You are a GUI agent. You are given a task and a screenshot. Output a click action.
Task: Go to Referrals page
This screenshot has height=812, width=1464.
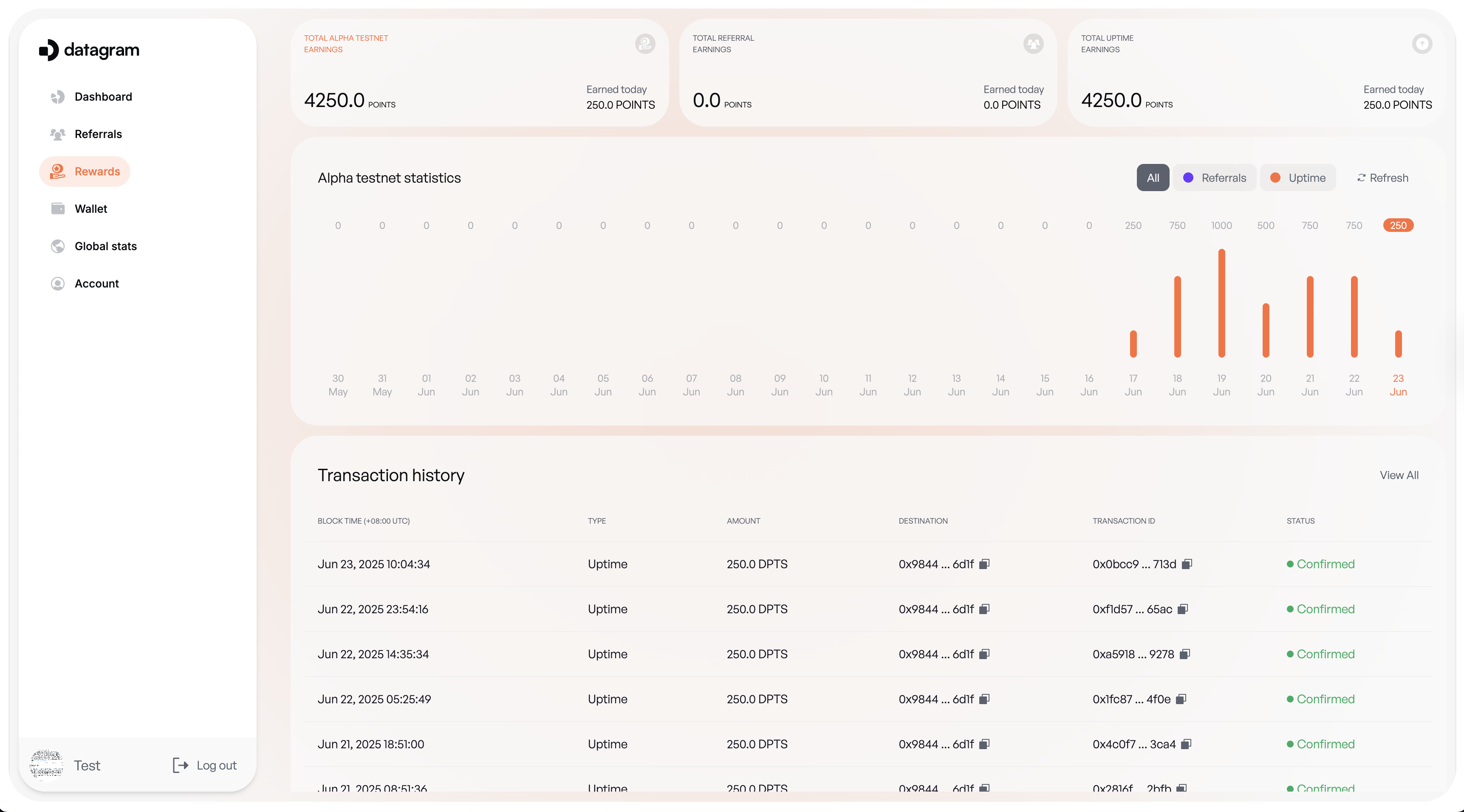86,135
